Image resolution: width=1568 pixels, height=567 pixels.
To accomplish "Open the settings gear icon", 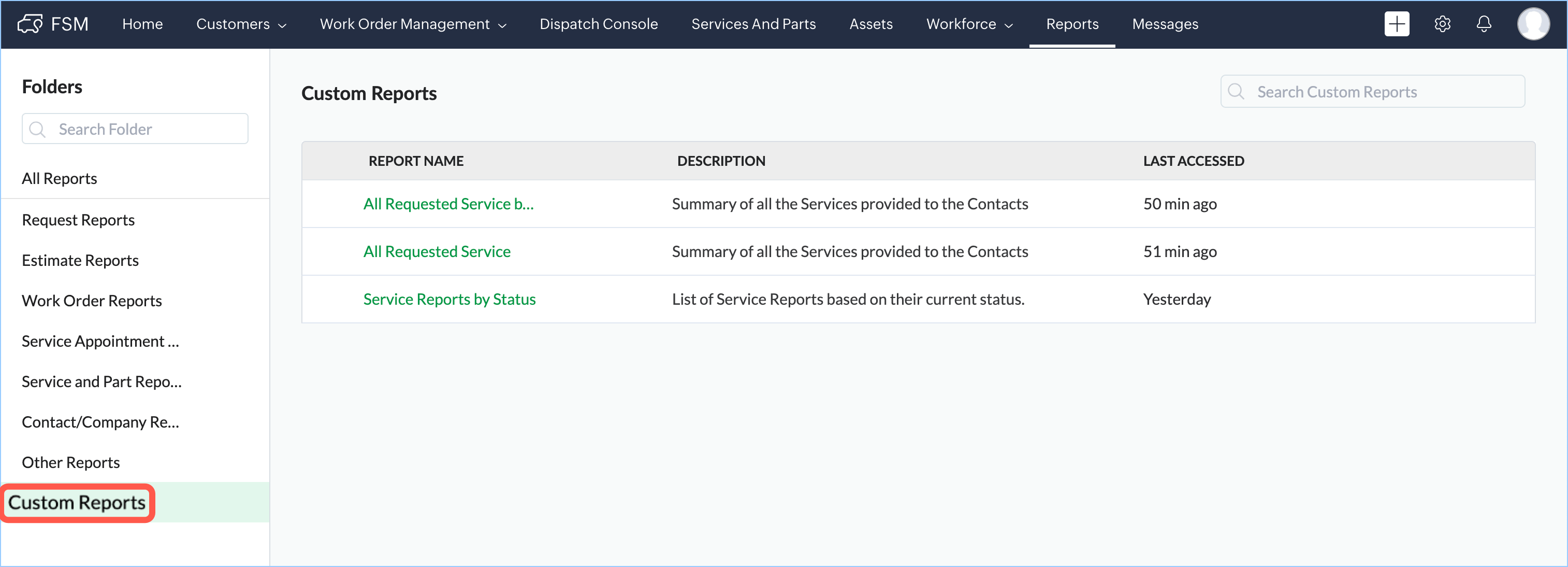I will 1442,24.
